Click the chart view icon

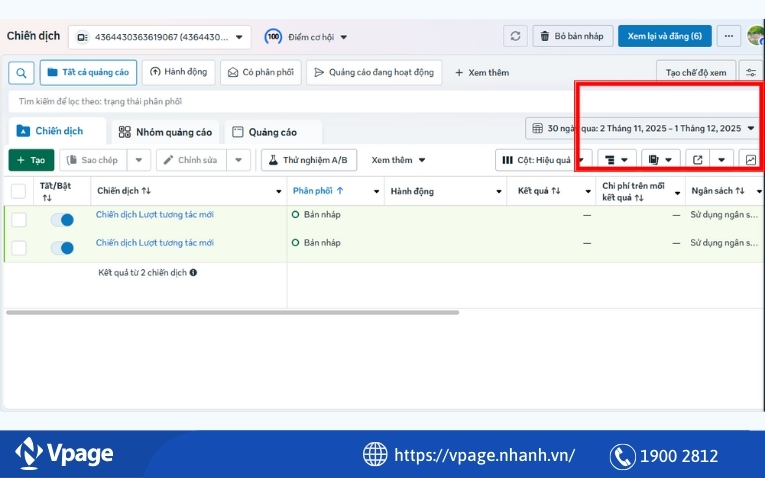point(750,160)
